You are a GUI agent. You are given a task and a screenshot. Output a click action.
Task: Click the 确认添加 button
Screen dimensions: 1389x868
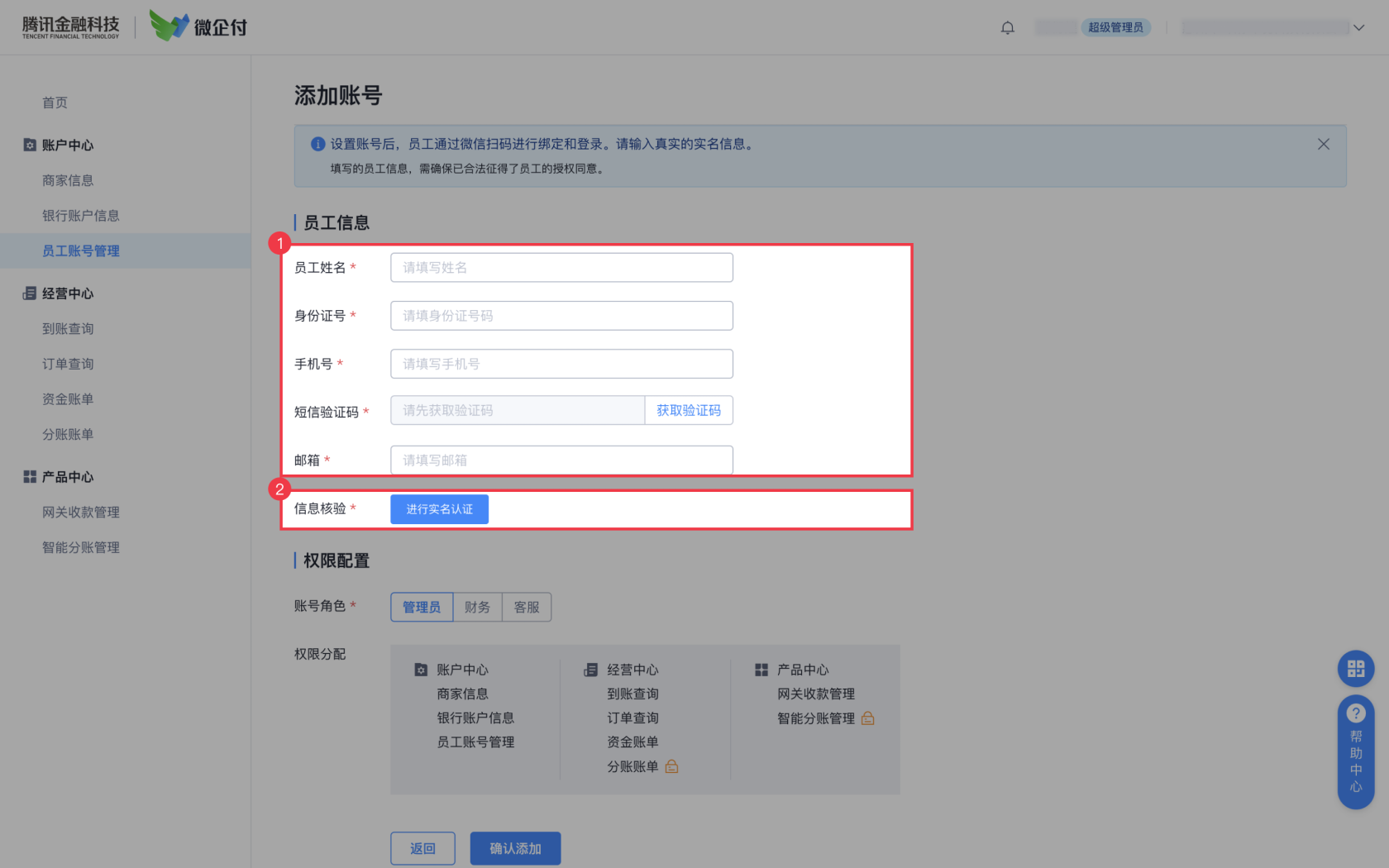(x=515, y=848)
